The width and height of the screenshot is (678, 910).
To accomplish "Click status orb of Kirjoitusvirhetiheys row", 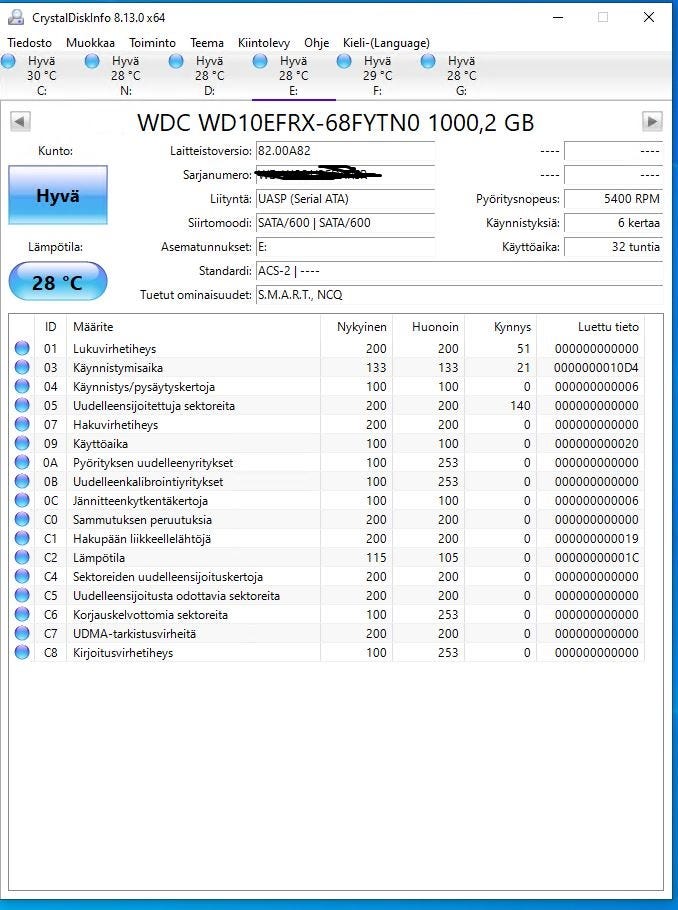I will (x=22, y=652).
